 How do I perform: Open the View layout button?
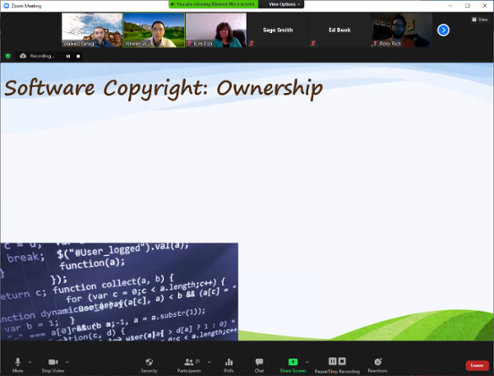coord(480,20)
